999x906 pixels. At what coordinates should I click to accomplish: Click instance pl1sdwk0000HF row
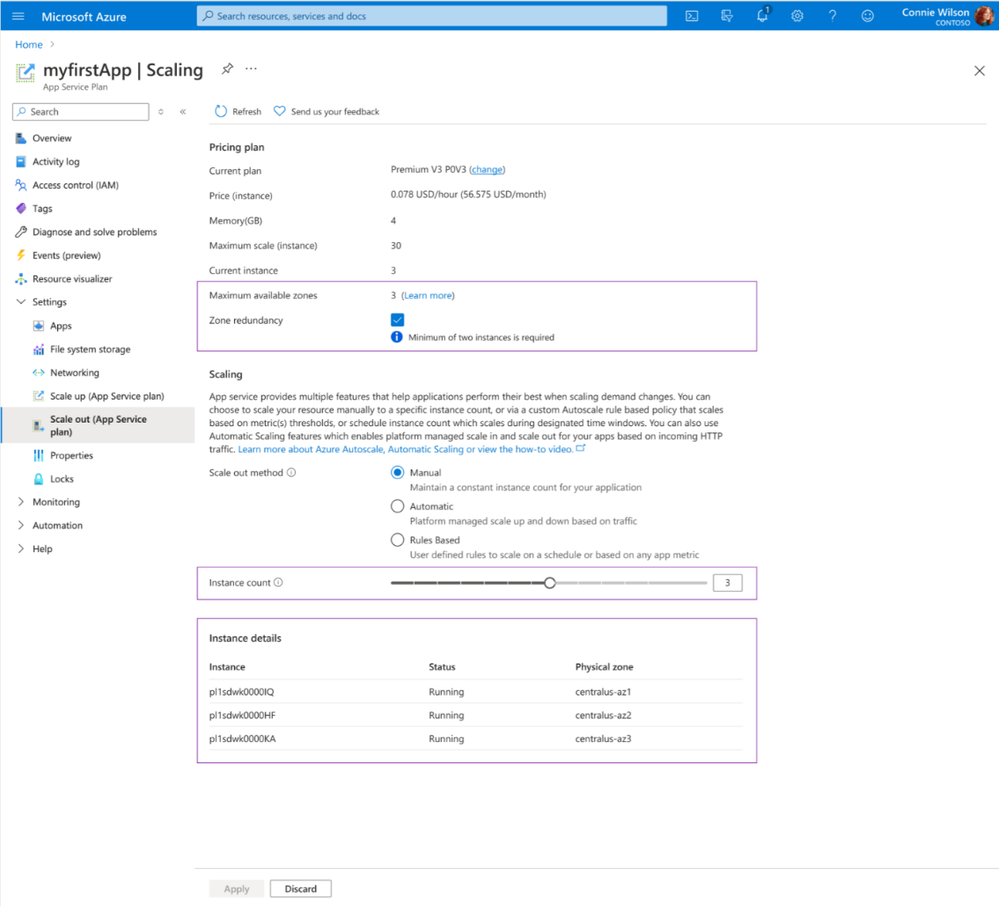[x=476, y=715]
